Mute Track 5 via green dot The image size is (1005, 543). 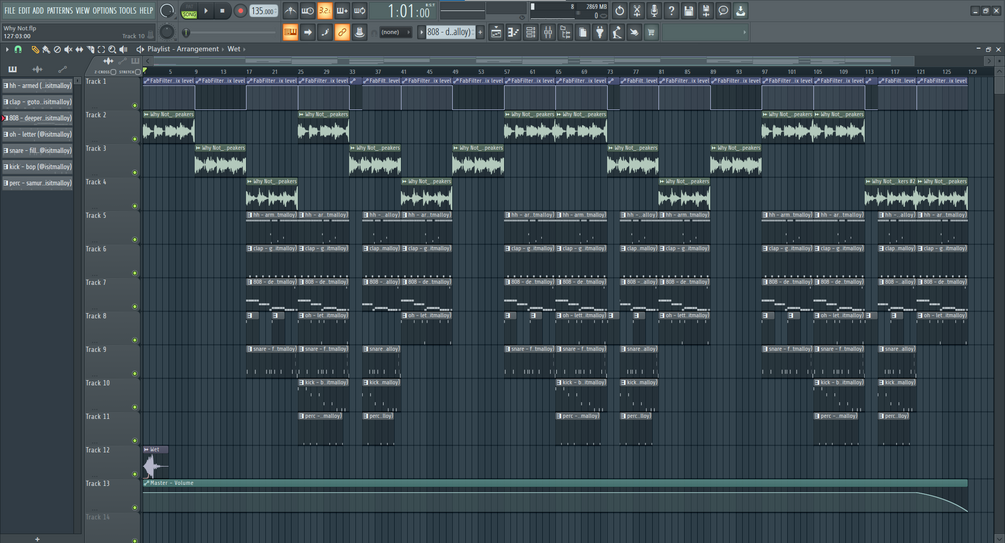pos(135,240)
